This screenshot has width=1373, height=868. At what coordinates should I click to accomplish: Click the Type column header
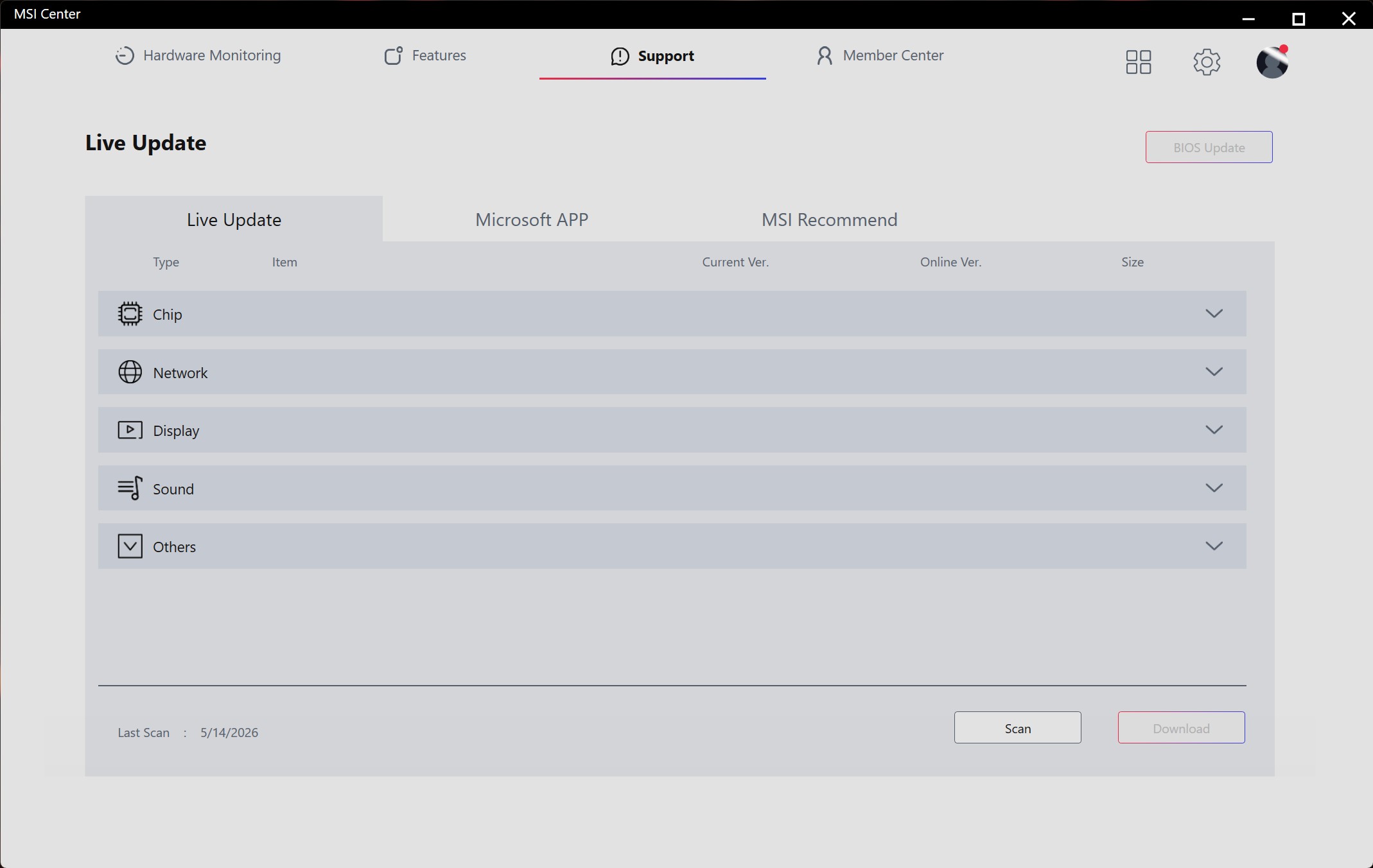(166, 262)
